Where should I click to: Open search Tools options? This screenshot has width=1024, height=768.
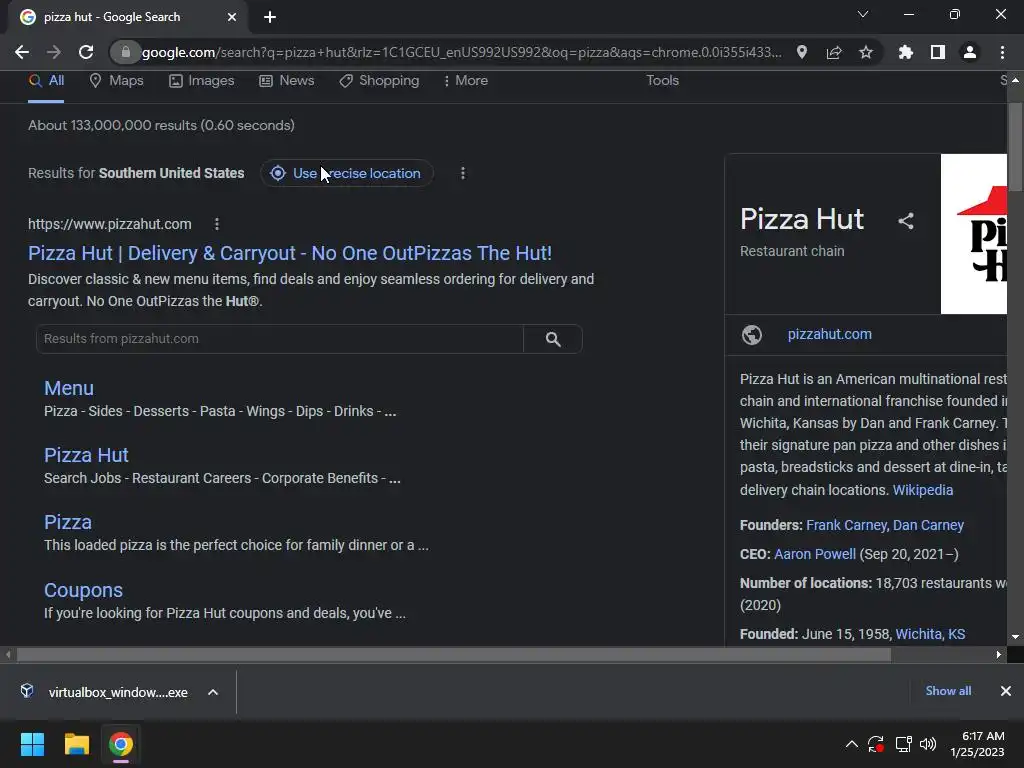[x=662, y=80]
